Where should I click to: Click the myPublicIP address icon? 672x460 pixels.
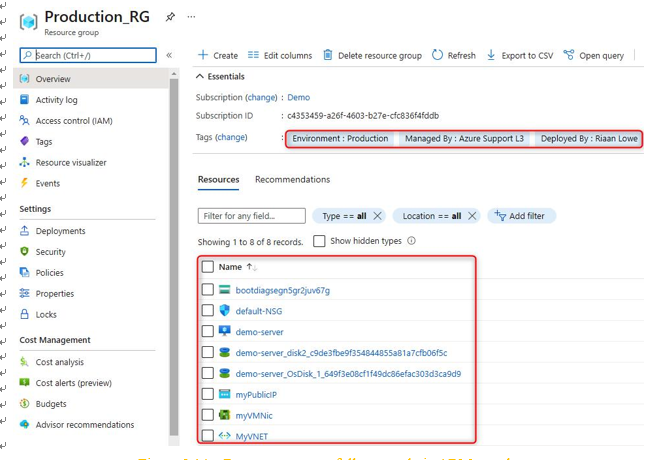[x=225, y=394]
